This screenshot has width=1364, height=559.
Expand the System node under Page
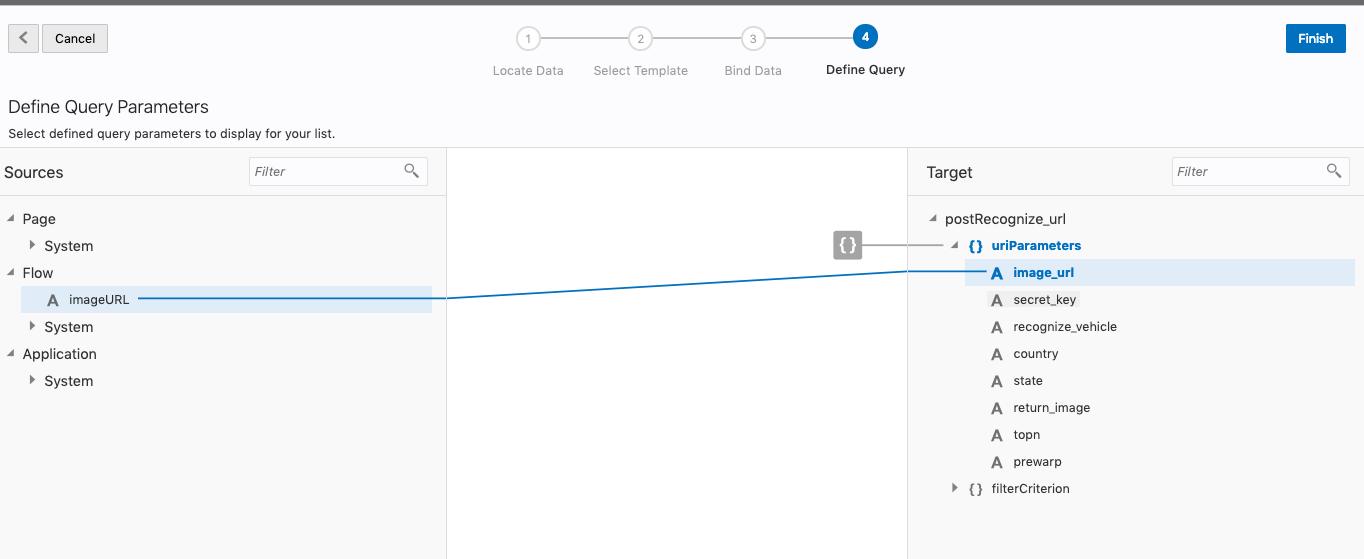pos(33,245)
